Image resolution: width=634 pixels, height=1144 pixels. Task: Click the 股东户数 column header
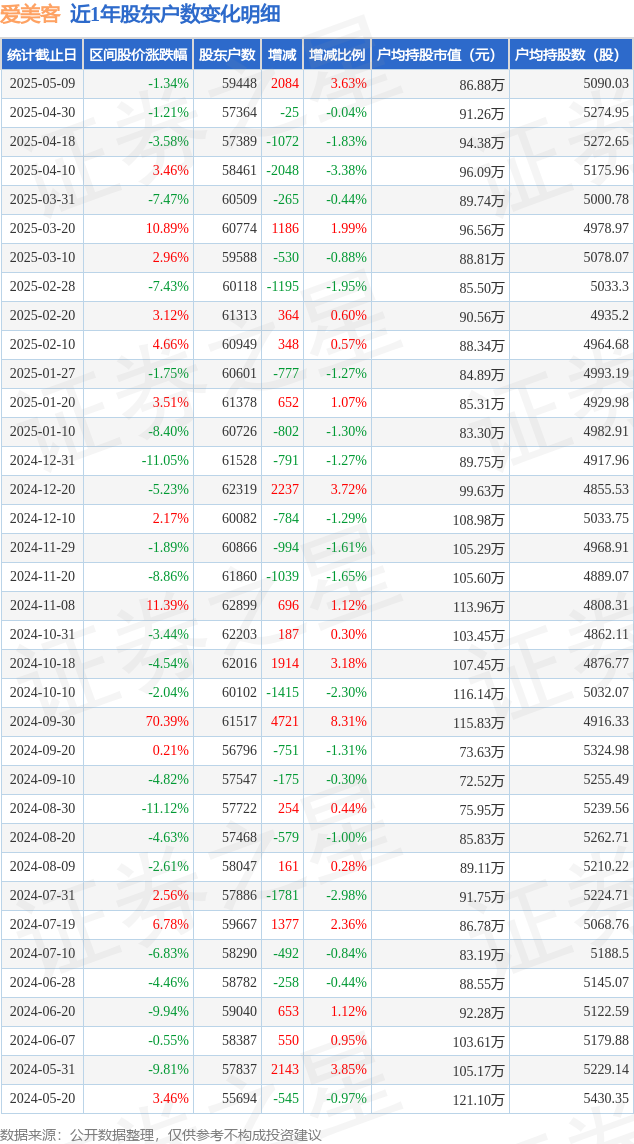coord(227,55)
